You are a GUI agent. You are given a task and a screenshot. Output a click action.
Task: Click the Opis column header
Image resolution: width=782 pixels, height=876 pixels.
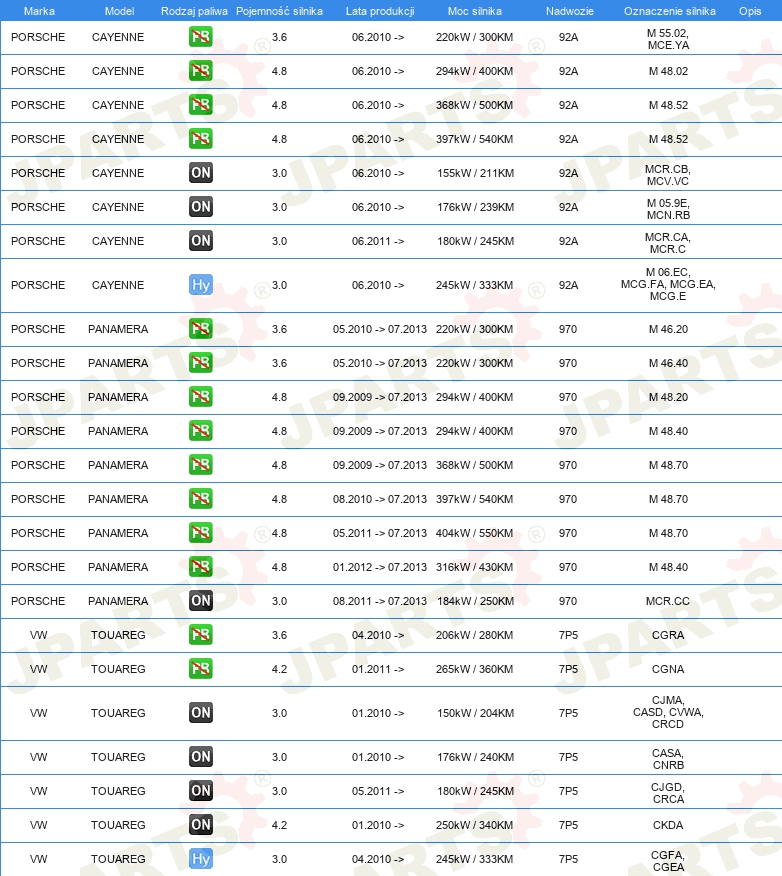pyautogui.click(x=750, y=11)
